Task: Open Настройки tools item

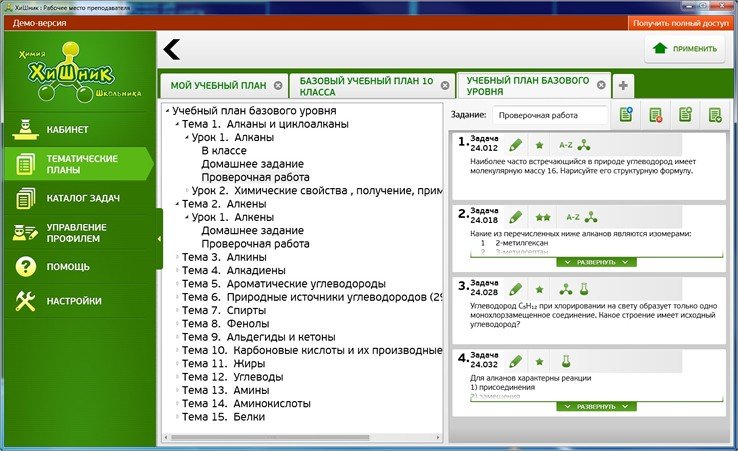Action: (79, 301)
